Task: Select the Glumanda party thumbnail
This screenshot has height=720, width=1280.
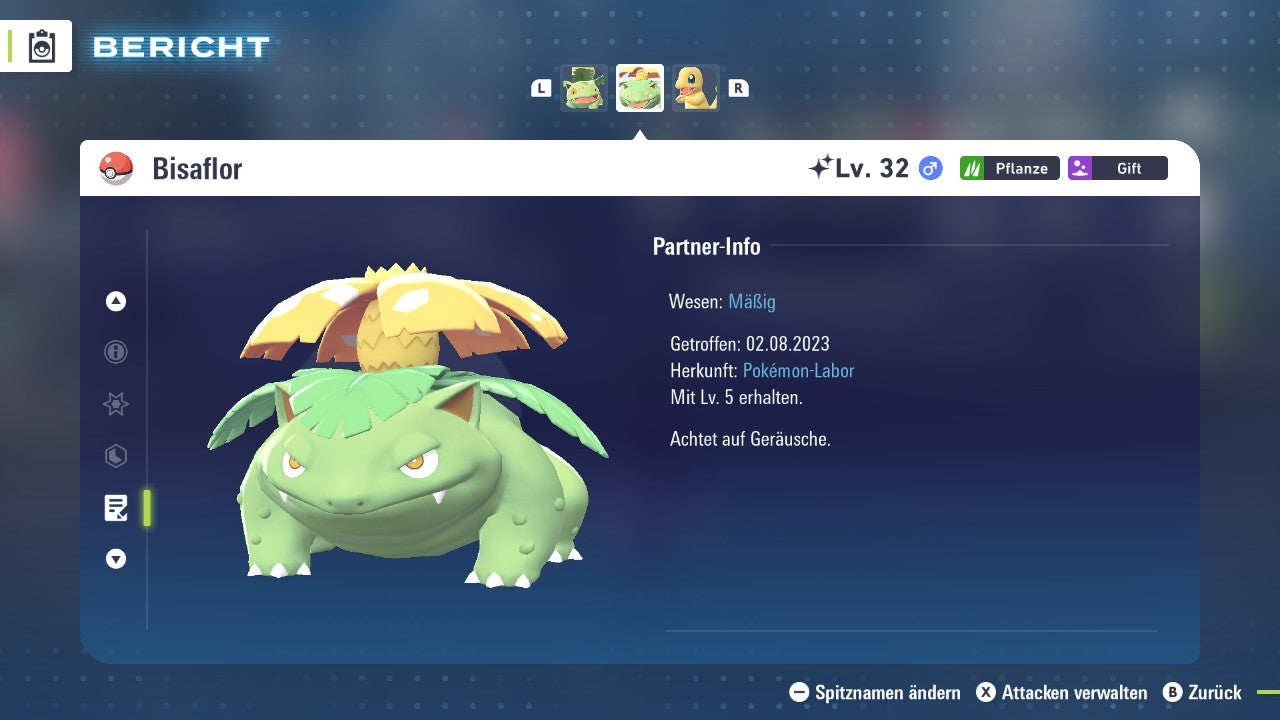Action: pos(695,88)
